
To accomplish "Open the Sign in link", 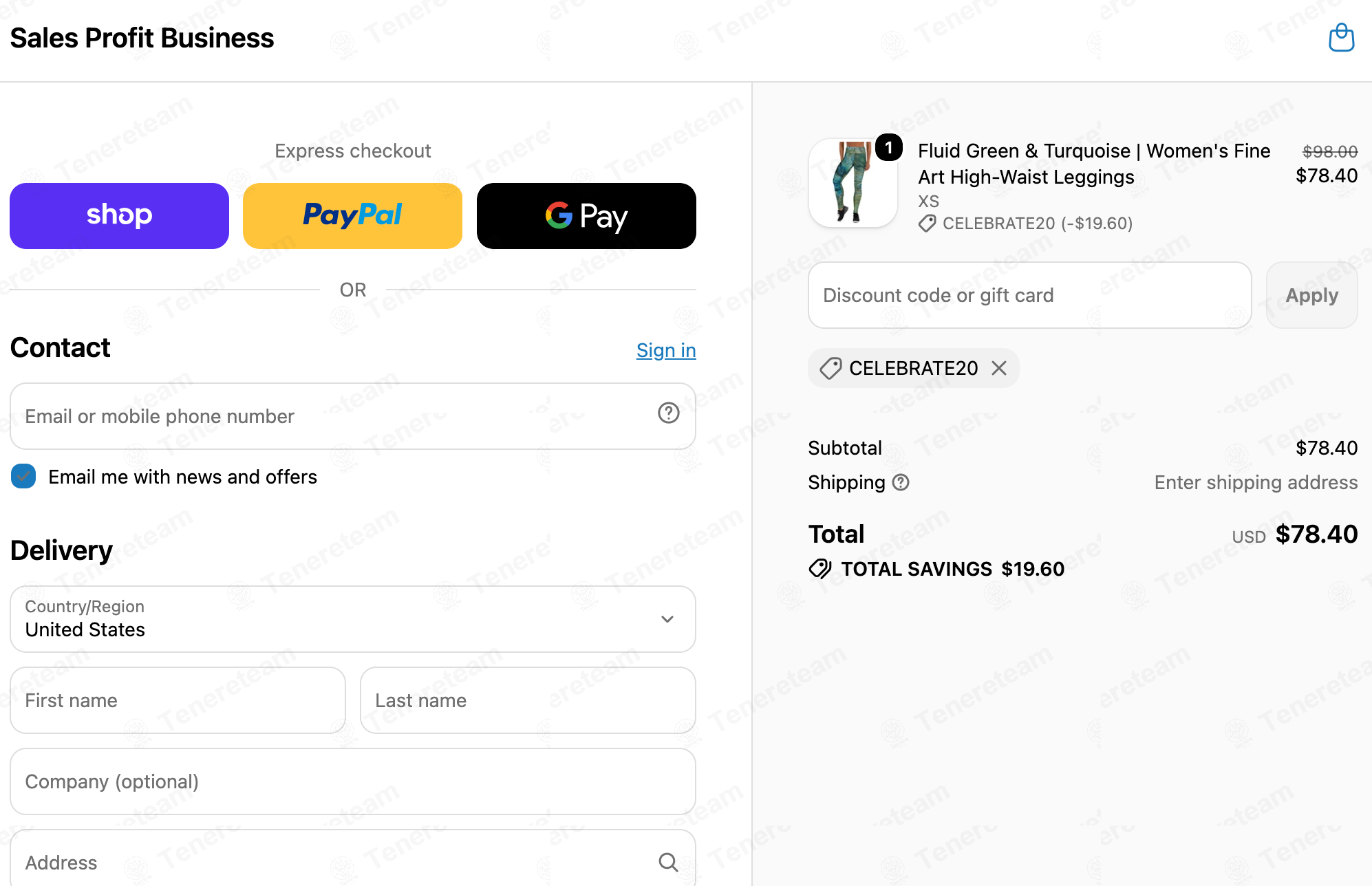I will [666, 350].
